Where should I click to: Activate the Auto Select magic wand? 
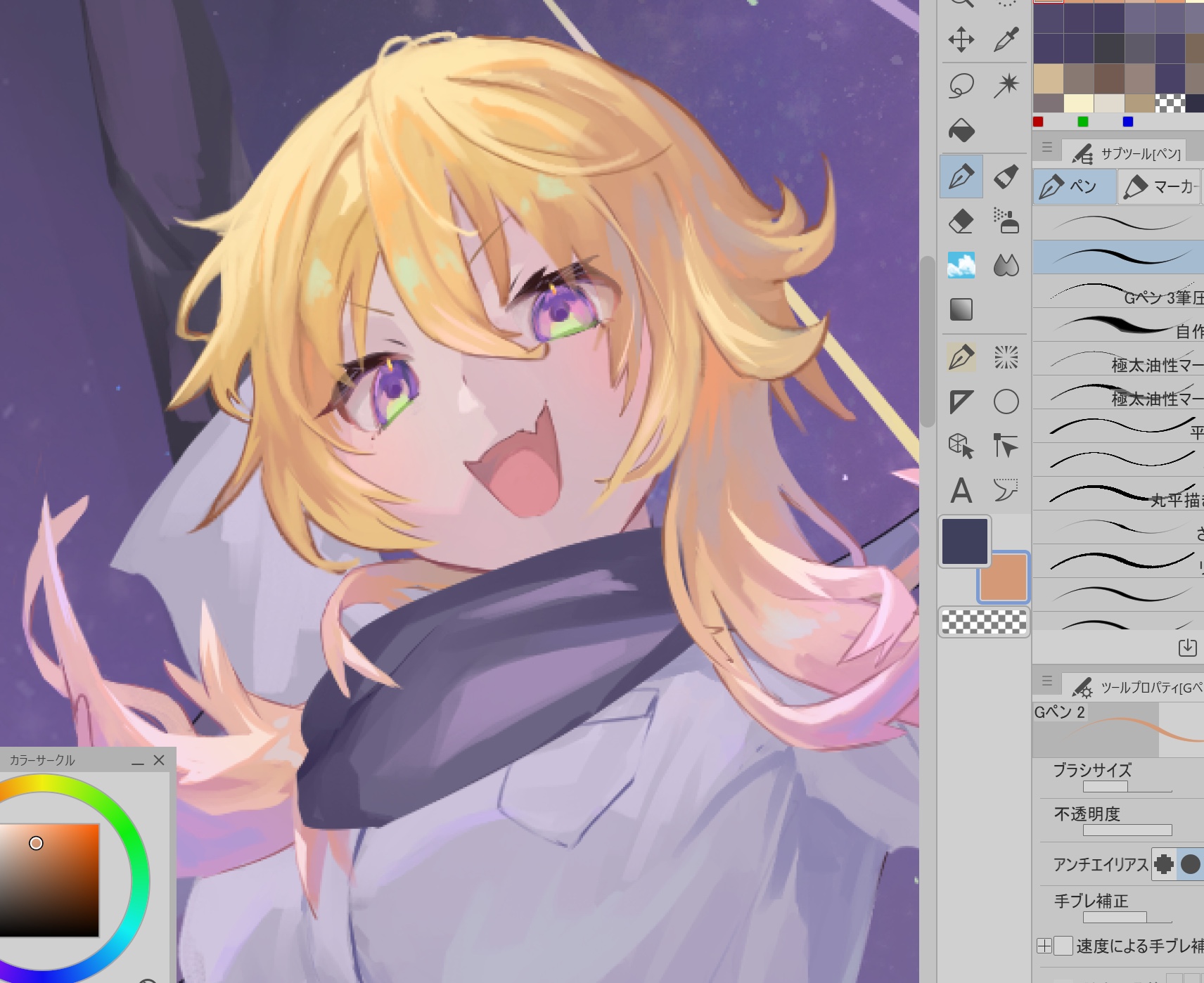[x=1006, y=86]
